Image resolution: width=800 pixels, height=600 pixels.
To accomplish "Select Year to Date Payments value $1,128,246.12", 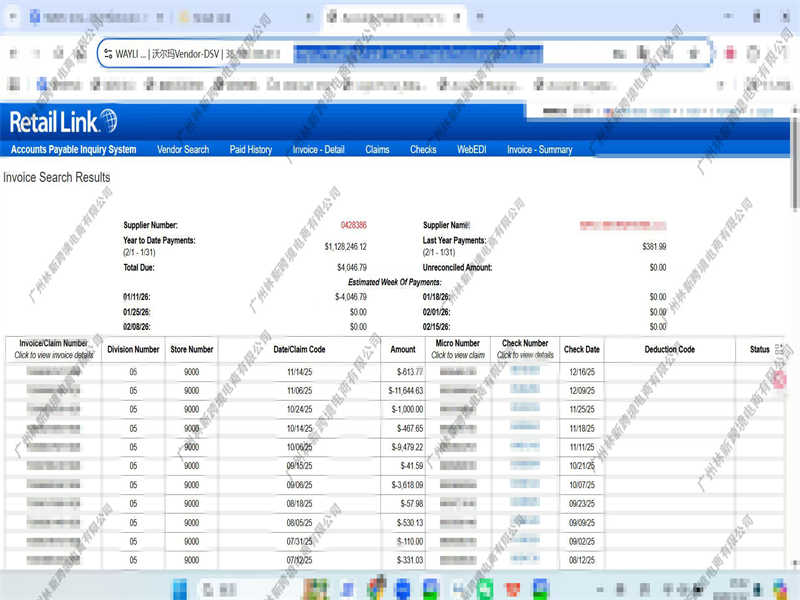I will point(345,246).
